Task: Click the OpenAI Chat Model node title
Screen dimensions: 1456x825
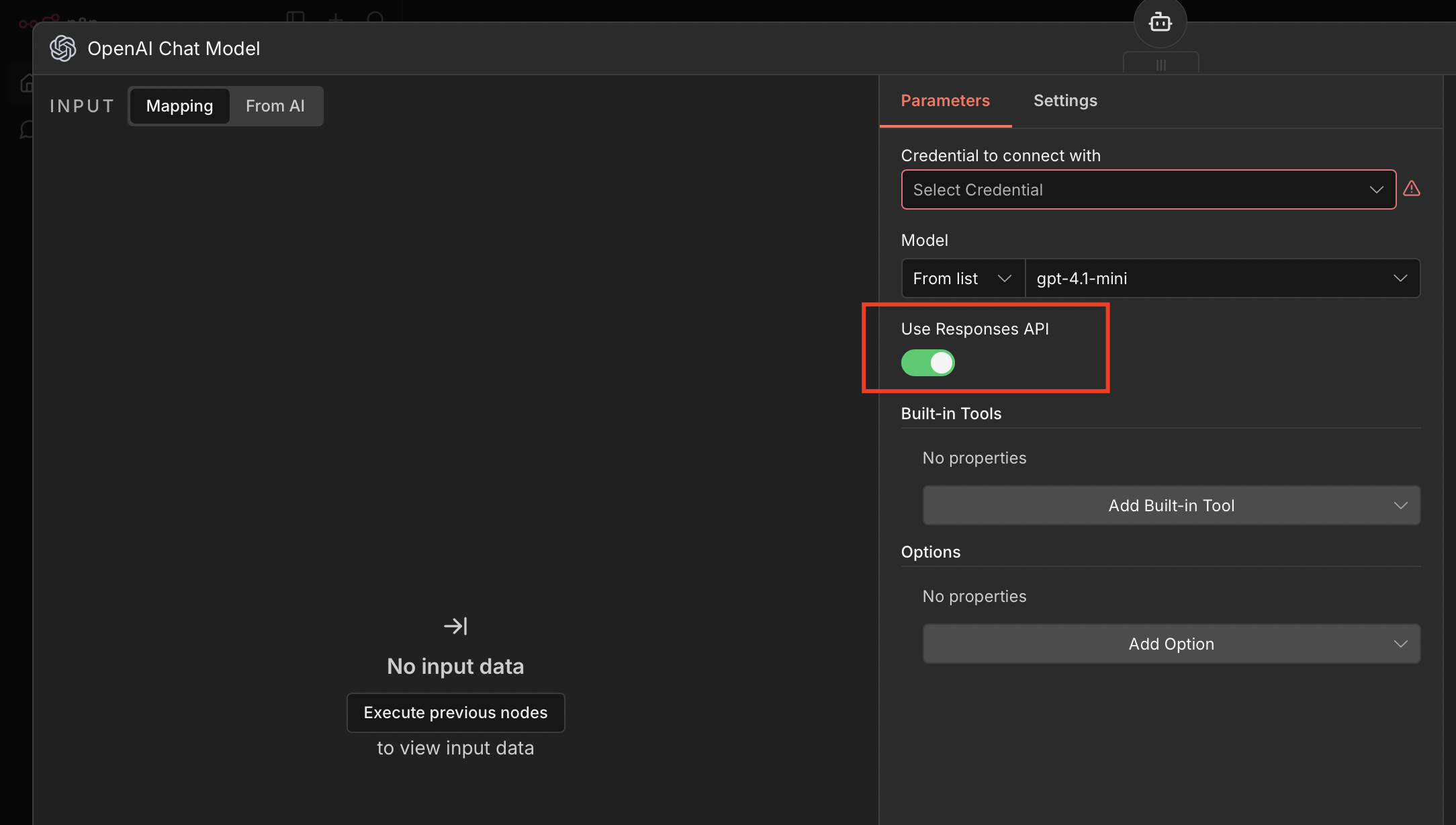Action: point(173,48)
